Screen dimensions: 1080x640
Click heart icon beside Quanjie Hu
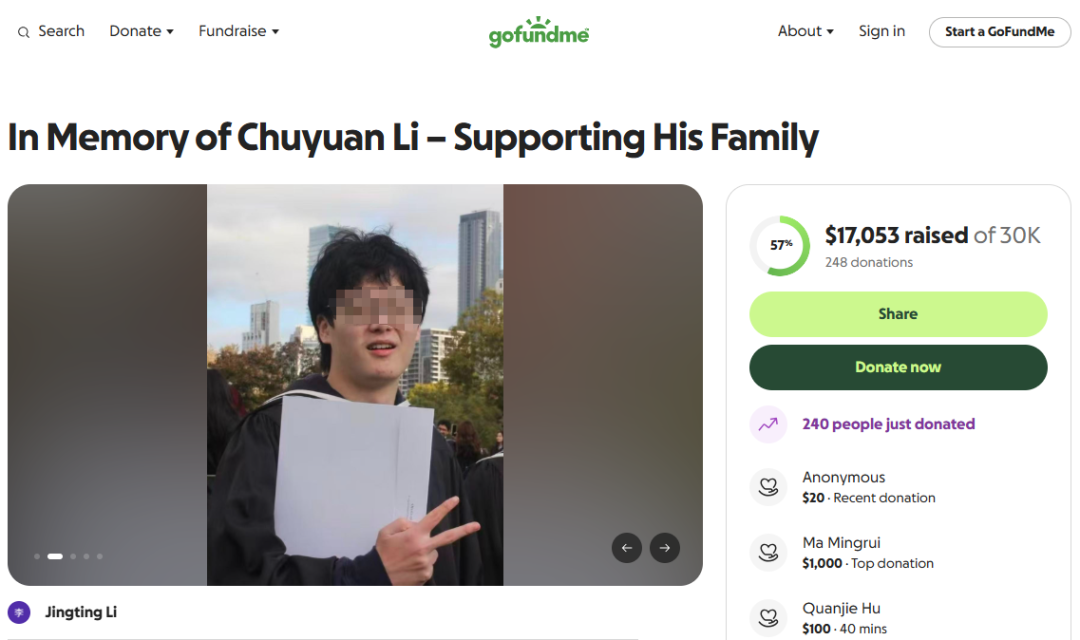click(x=768, y=618)
